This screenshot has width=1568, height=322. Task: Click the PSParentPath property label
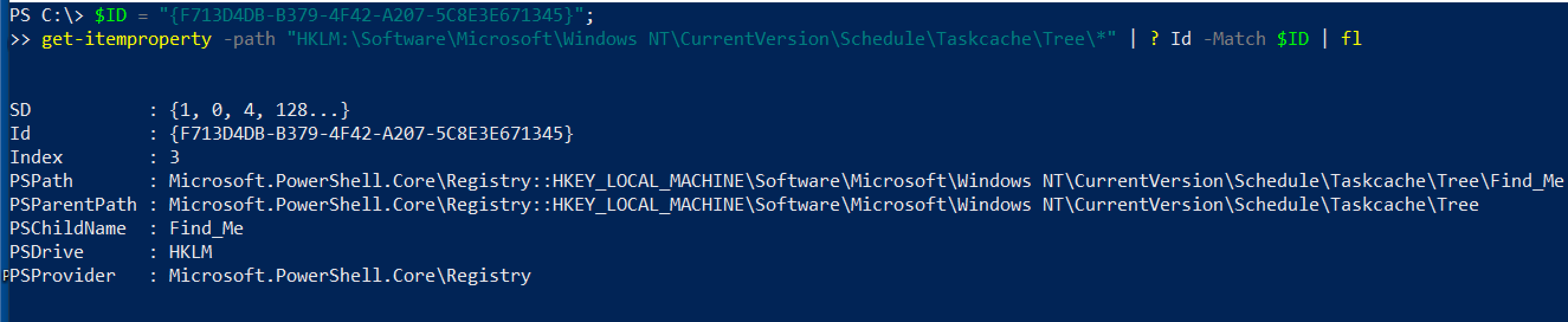pos(73,205)
